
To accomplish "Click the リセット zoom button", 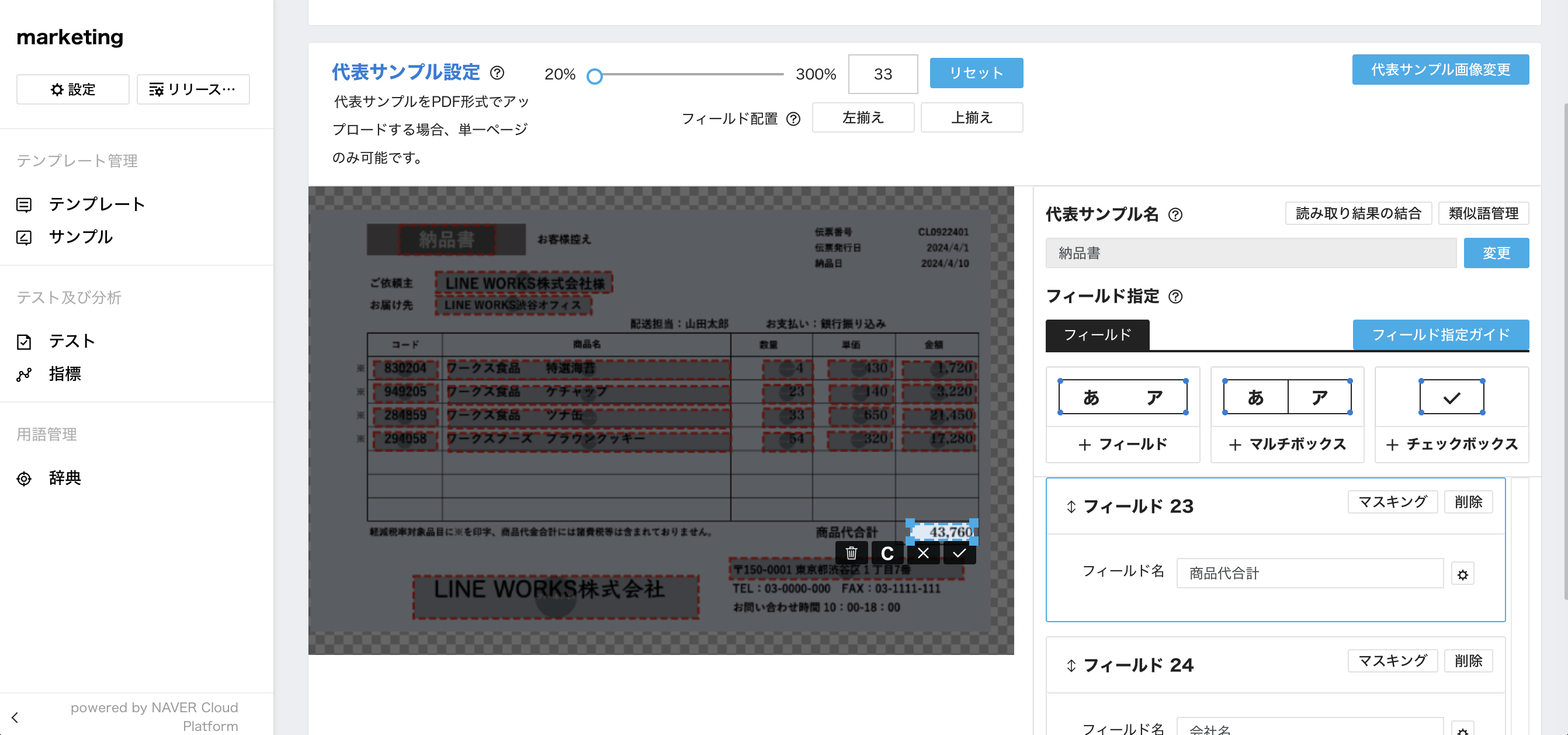I will (976, 73).
